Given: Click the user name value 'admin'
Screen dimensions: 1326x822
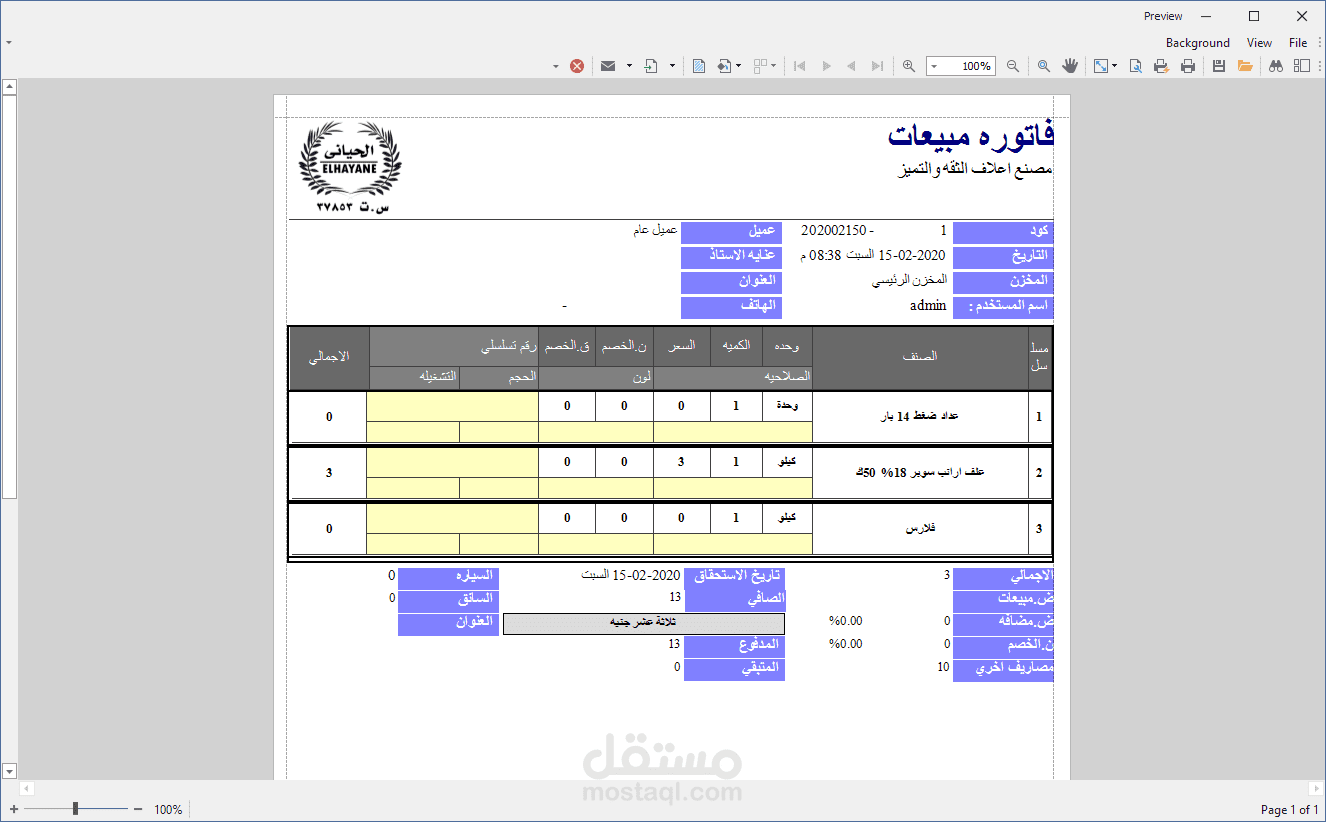Looking at the screenshot, I should (x=928, y=305).
